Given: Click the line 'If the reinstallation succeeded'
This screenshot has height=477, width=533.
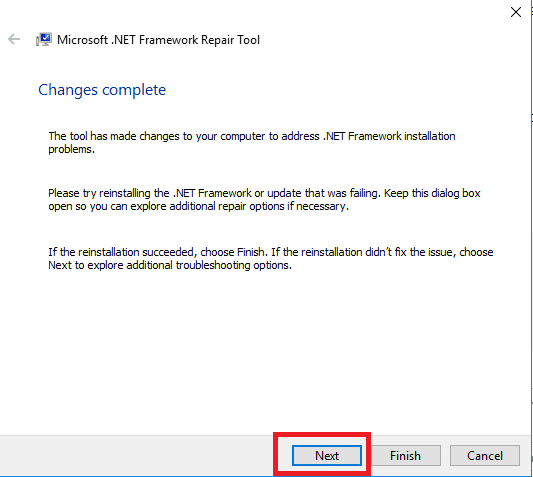Looking at the screenshot, I should pos(271,252).
